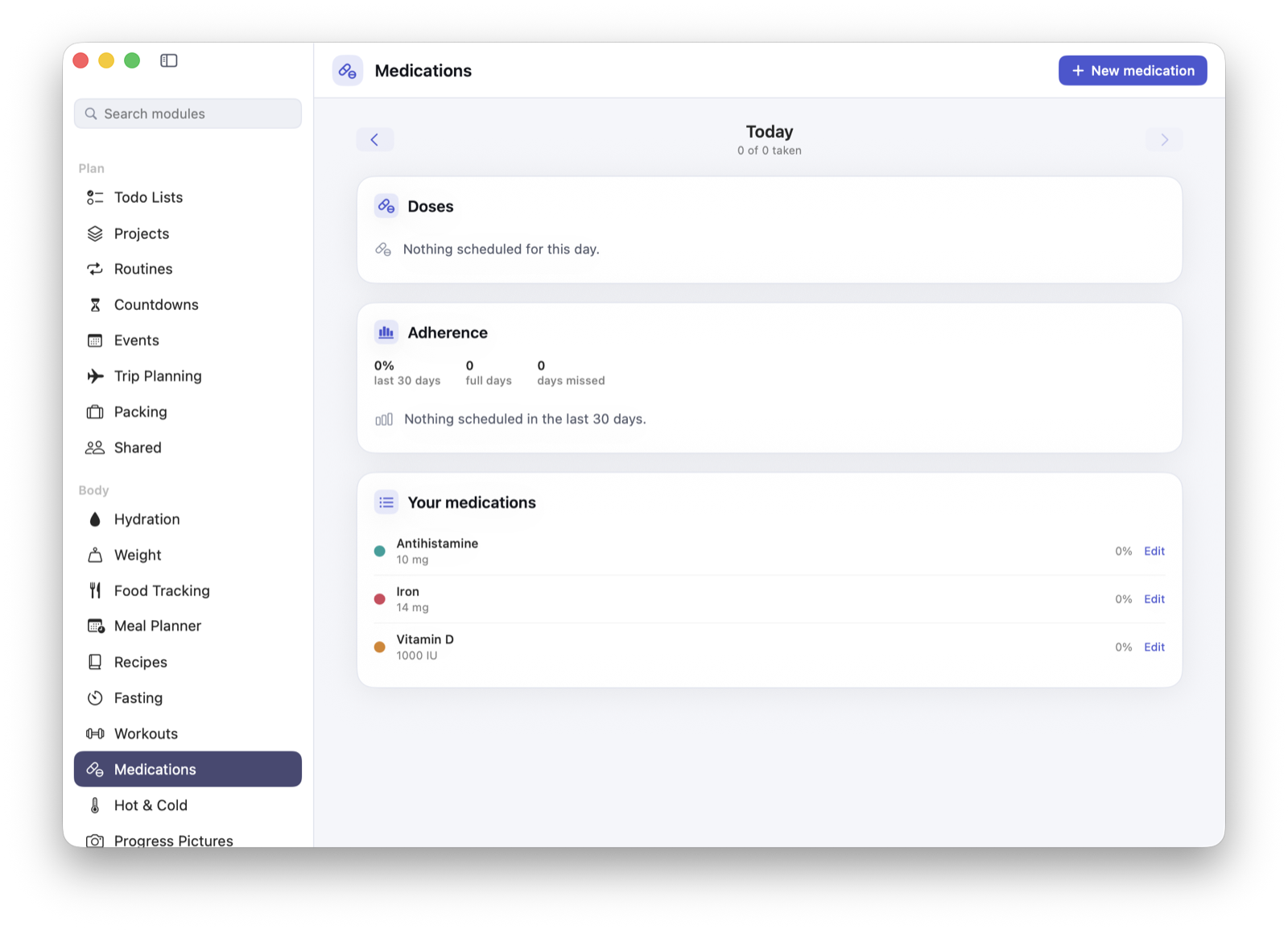This screenshot has width=1288, height=930.
Task: Go to the next day arrow
Action: pyautogui.click(x=1164, y=139)
